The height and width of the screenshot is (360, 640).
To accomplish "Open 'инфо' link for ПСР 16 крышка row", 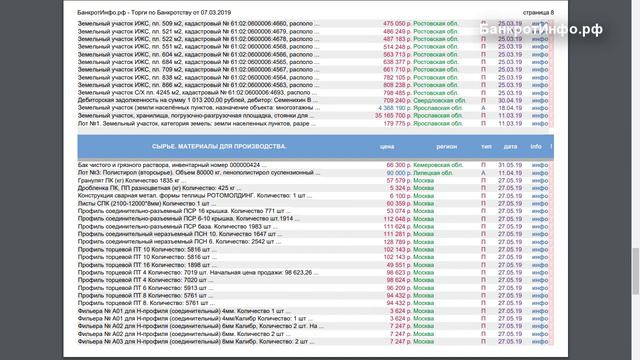I will coord(540,211).
